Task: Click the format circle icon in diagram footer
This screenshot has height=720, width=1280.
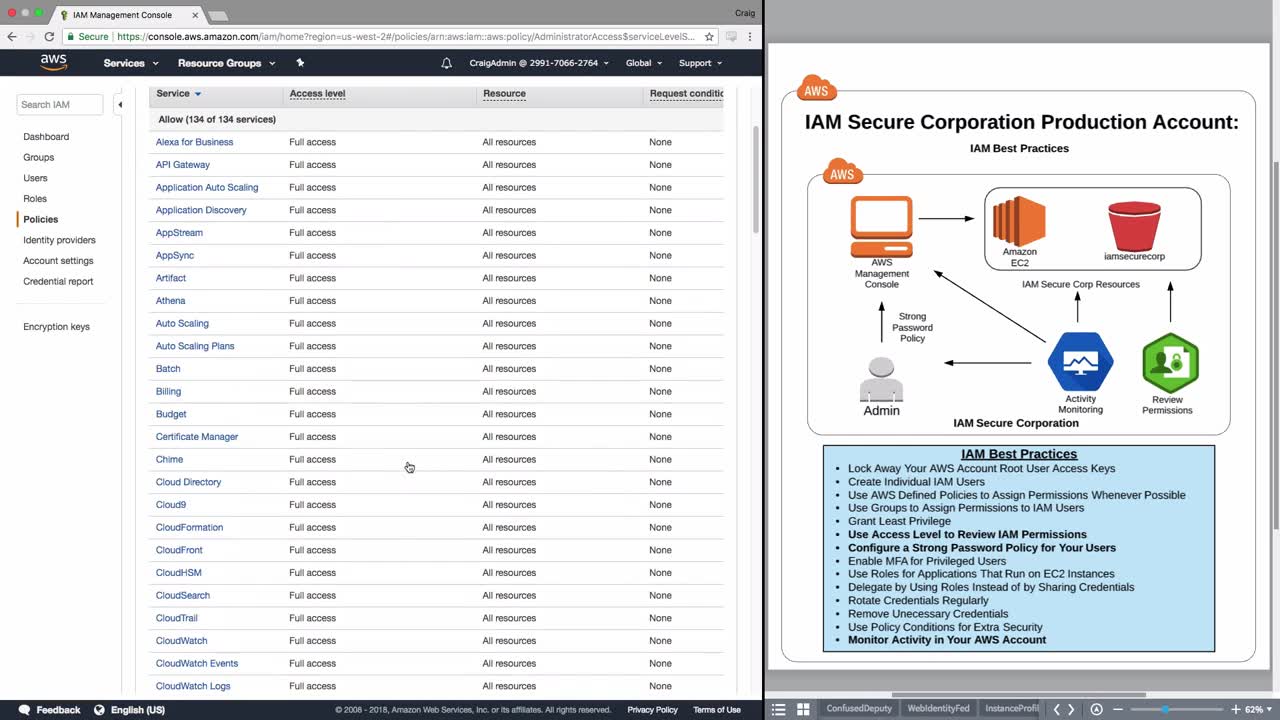Action: point(1096,710)
